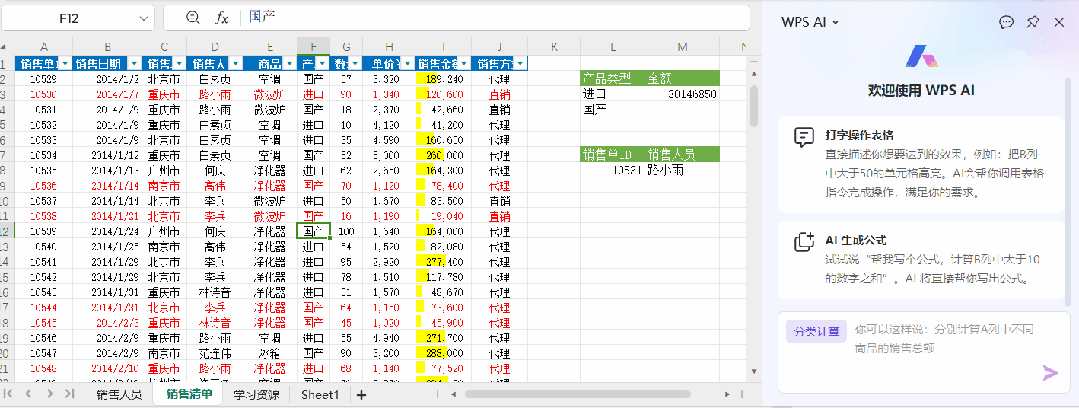Viewport: 1079px width, 408px height.
Task: Select column A header
Action: point(44,47)
